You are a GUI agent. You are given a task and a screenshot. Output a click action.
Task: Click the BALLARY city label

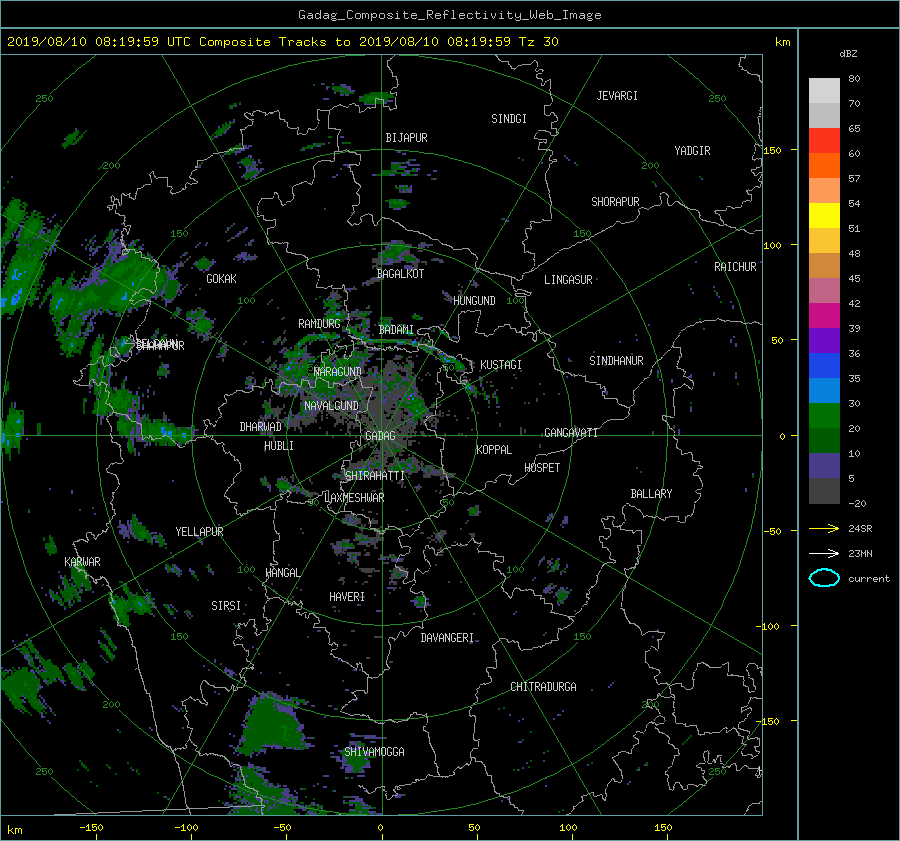[x=651, y=494]
